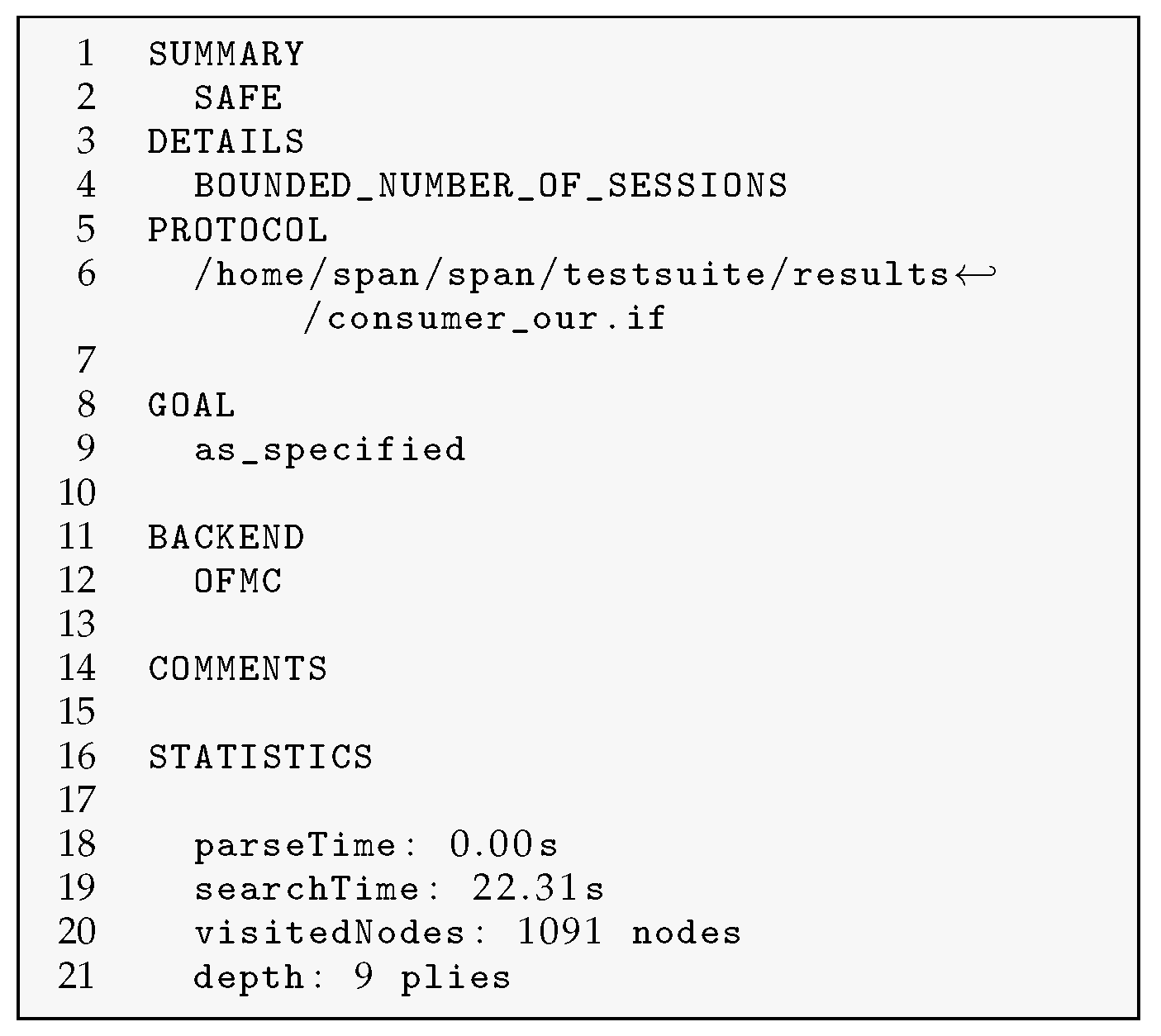1161x1036 pixels.
Task: Click the PROTOCOL heading
Action: coord(238,230)
